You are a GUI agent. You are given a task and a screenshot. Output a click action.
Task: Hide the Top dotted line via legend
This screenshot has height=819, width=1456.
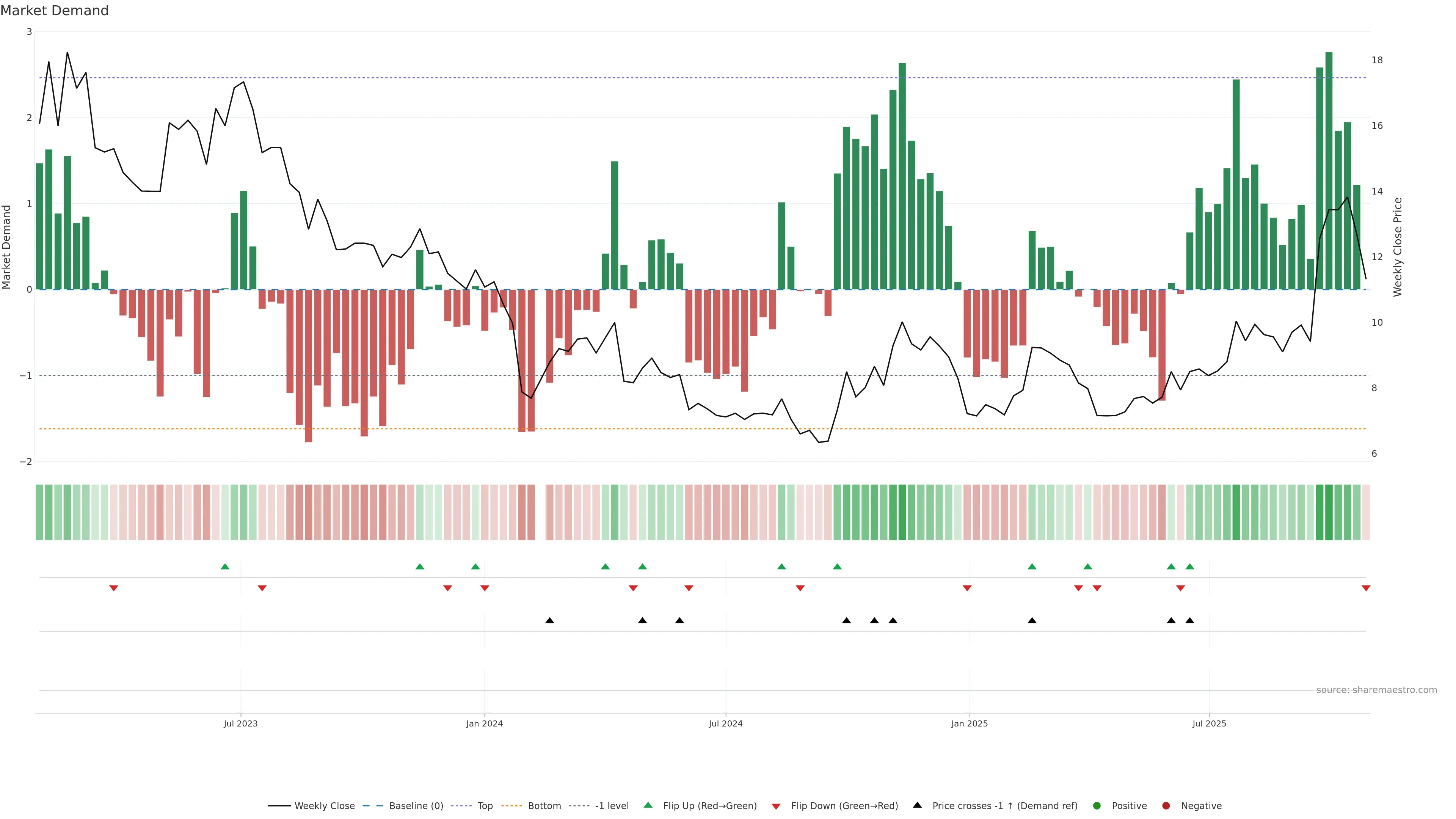[x=485, y=806]
